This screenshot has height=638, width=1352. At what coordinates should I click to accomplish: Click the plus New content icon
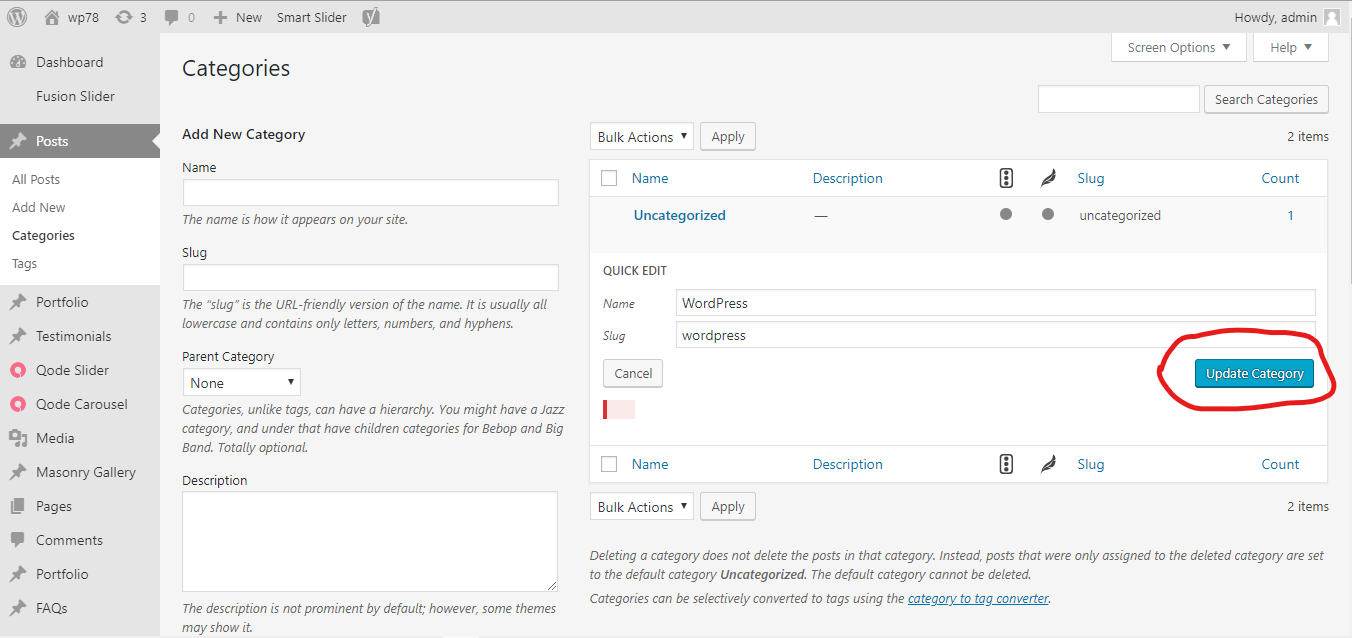pyautogui.click(x=221, y=17)
